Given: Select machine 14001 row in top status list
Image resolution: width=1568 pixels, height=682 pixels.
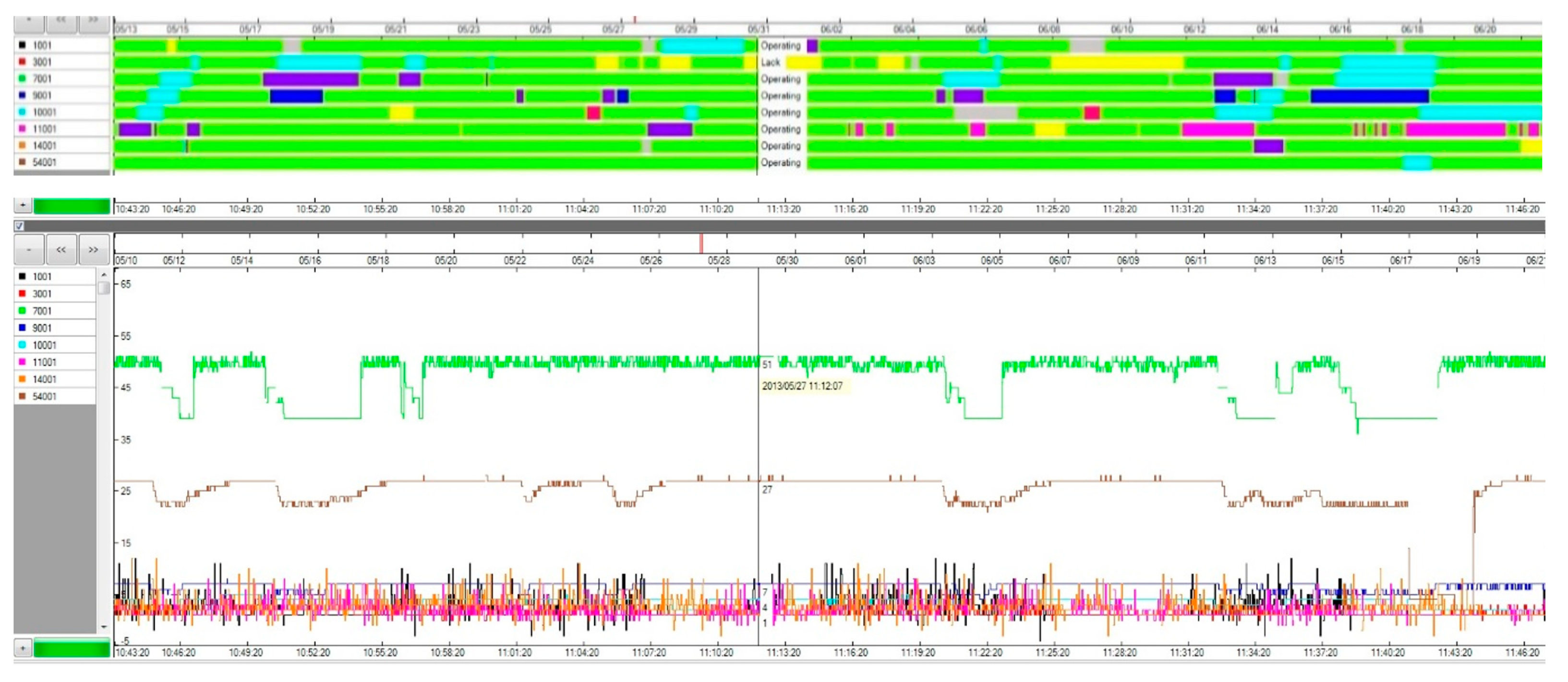Looking at the screenshot, I should tap(44, 146).
